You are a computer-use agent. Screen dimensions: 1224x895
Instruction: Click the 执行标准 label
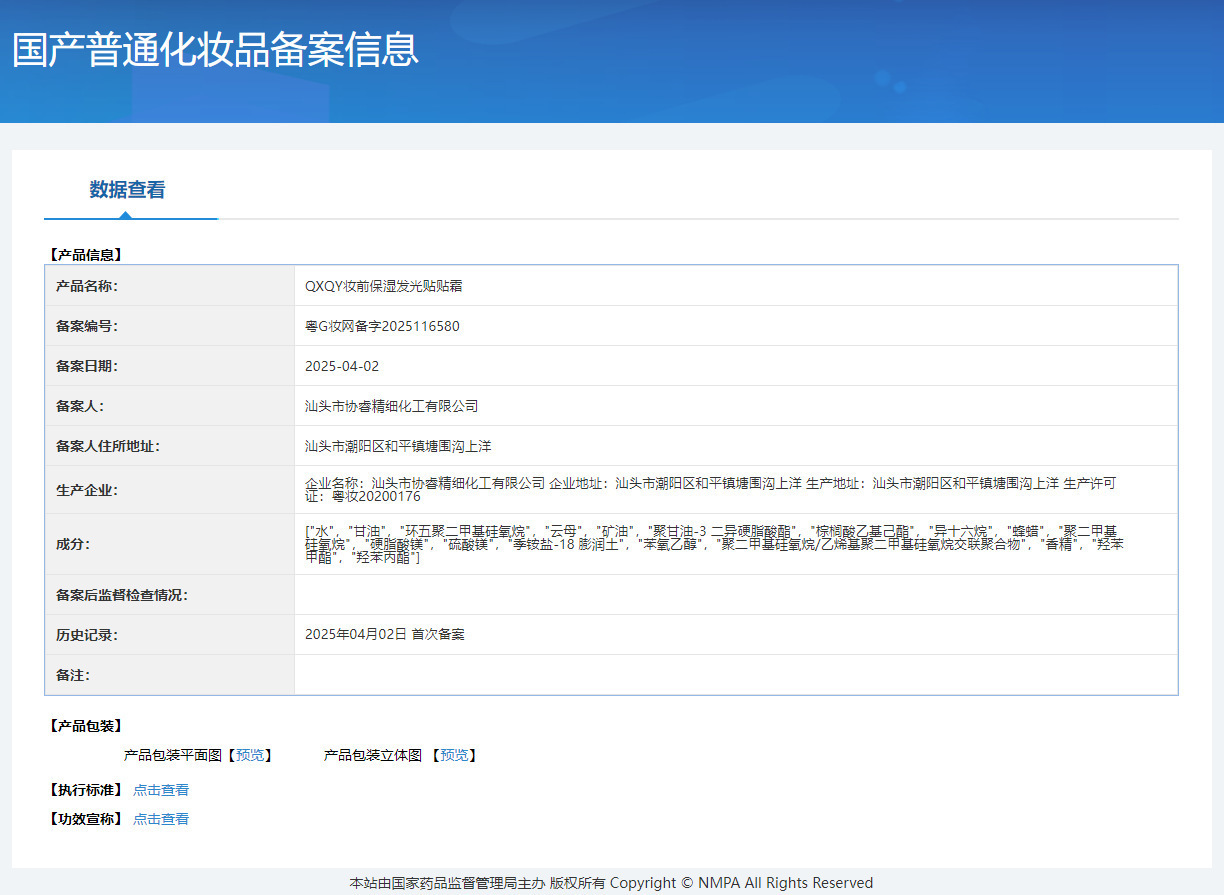click(x=85, y=790)
